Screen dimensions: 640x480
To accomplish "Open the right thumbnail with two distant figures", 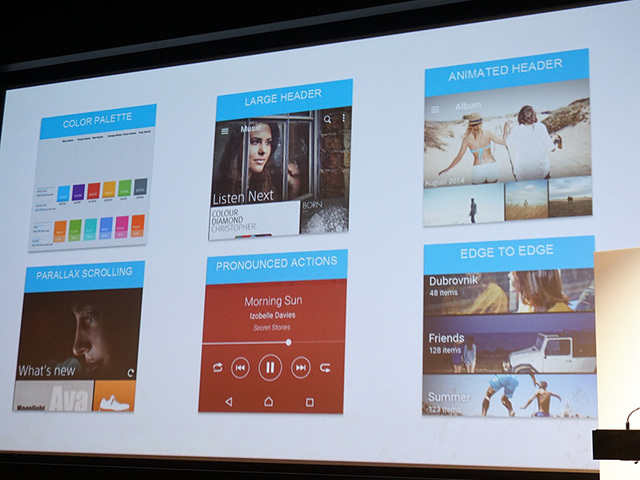I will 570,197.
